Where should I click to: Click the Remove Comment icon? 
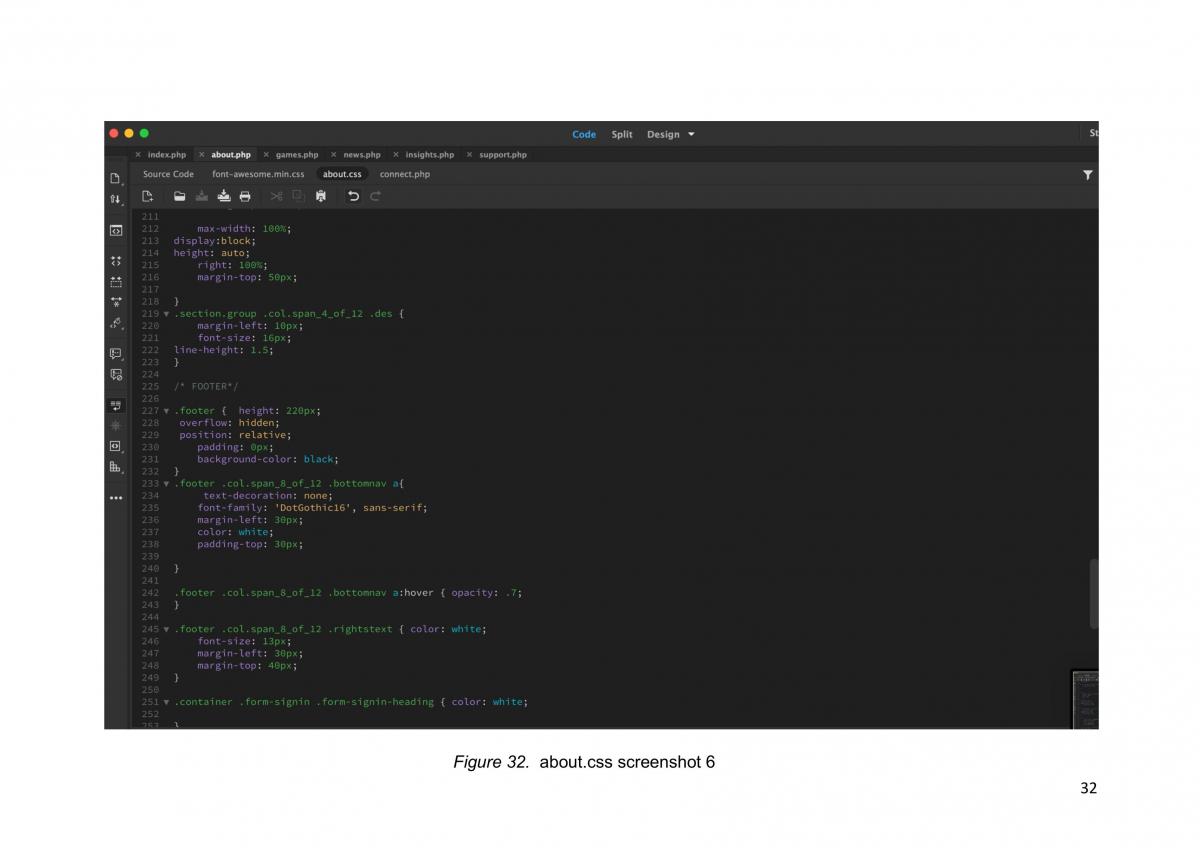[x=116, y=375]
